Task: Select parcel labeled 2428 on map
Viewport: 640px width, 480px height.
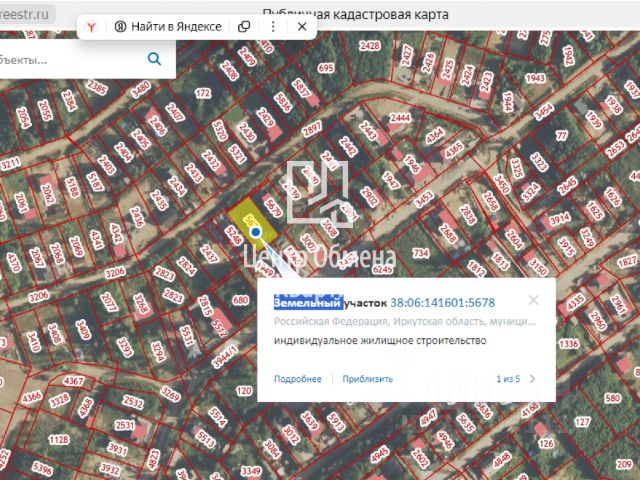Action: coord(370,46)
